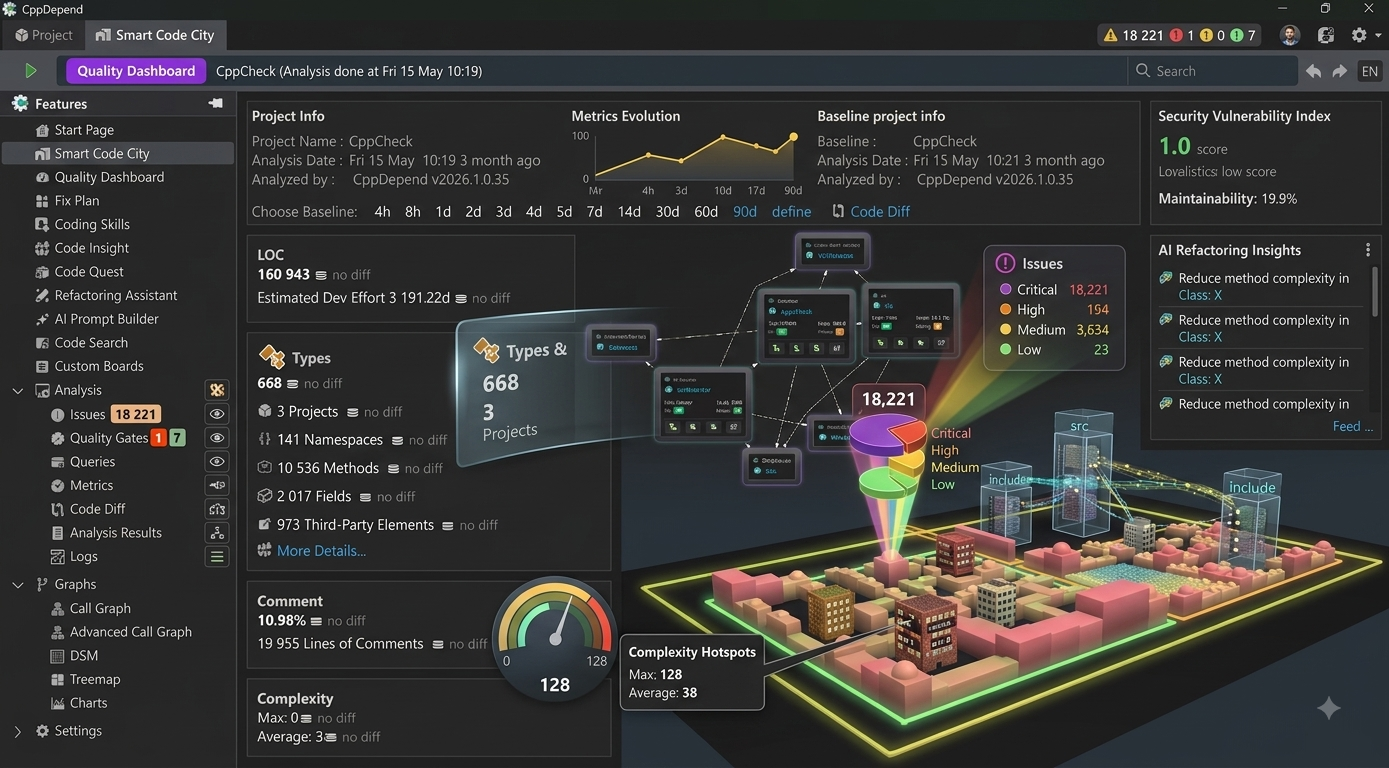
Task: Click the 18,221 label above the pie chart
Action: click(888, 399)
